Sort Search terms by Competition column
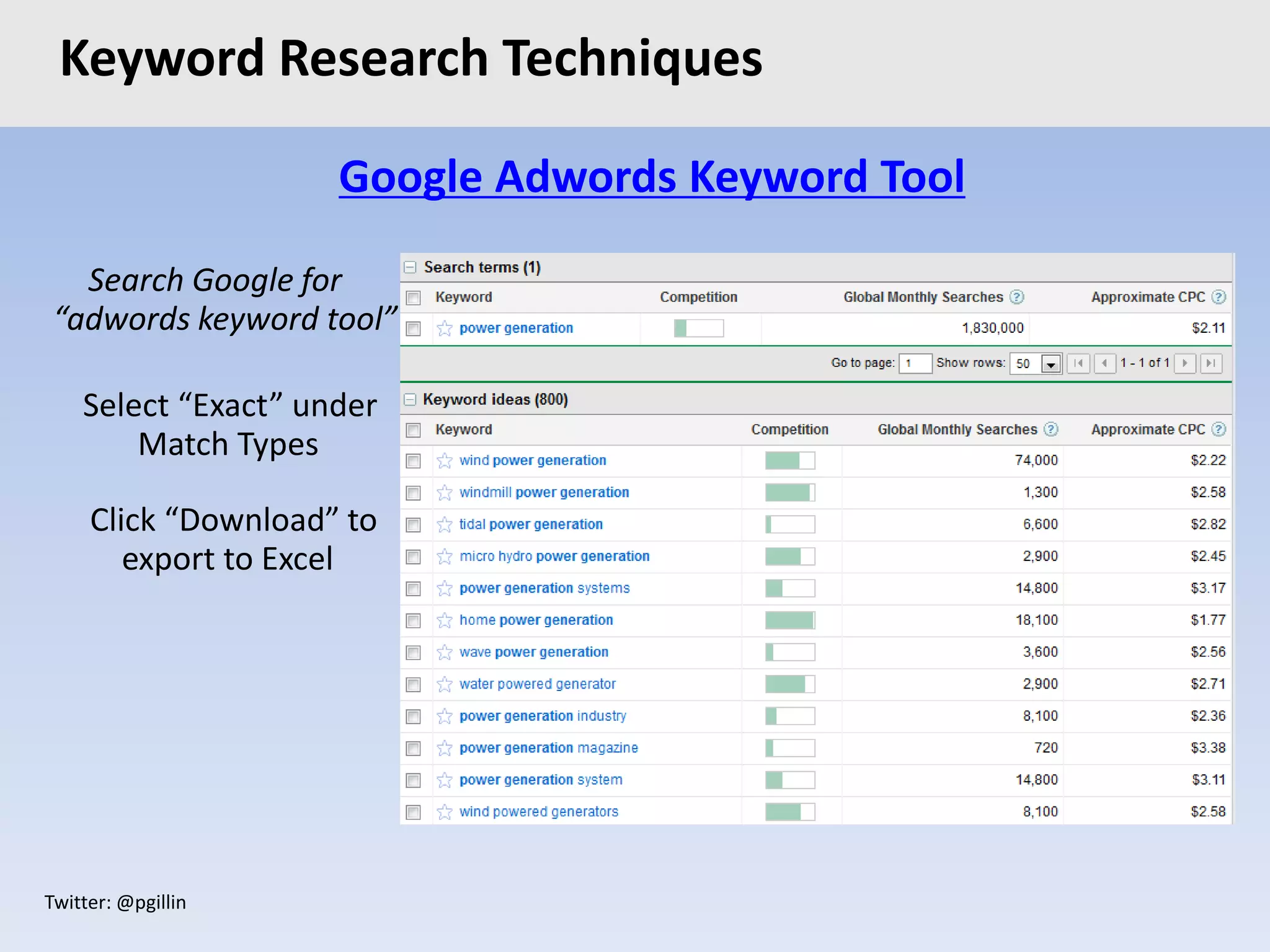 (x=698, y=297)
